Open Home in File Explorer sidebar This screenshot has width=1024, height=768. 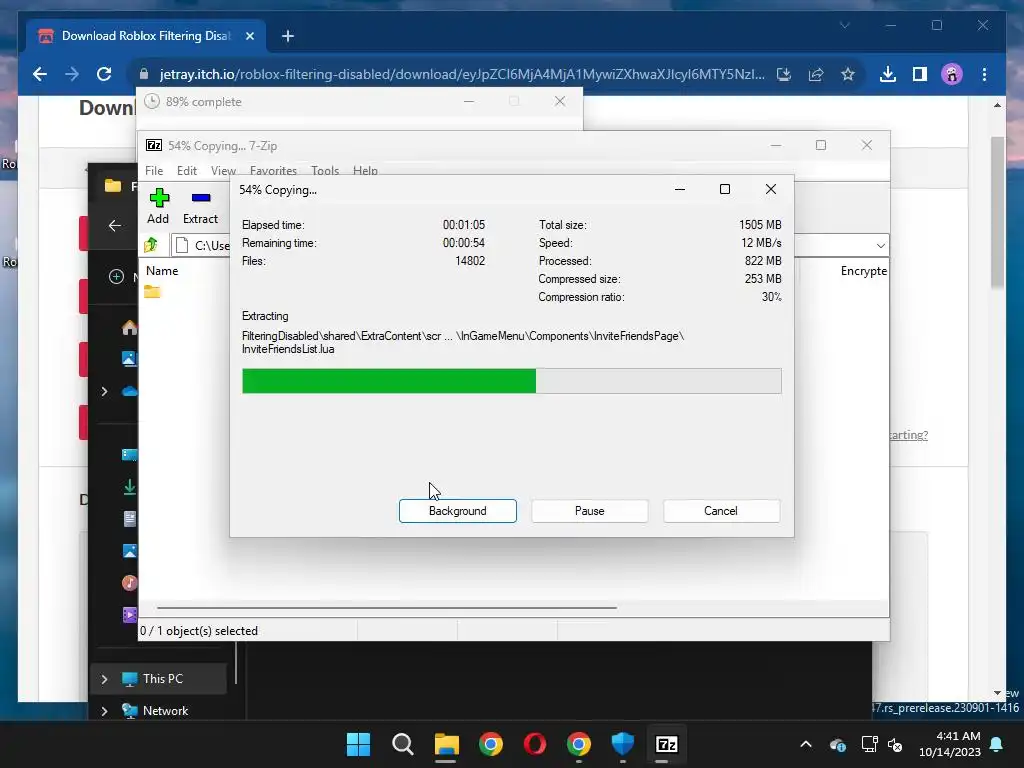point(129,327)
